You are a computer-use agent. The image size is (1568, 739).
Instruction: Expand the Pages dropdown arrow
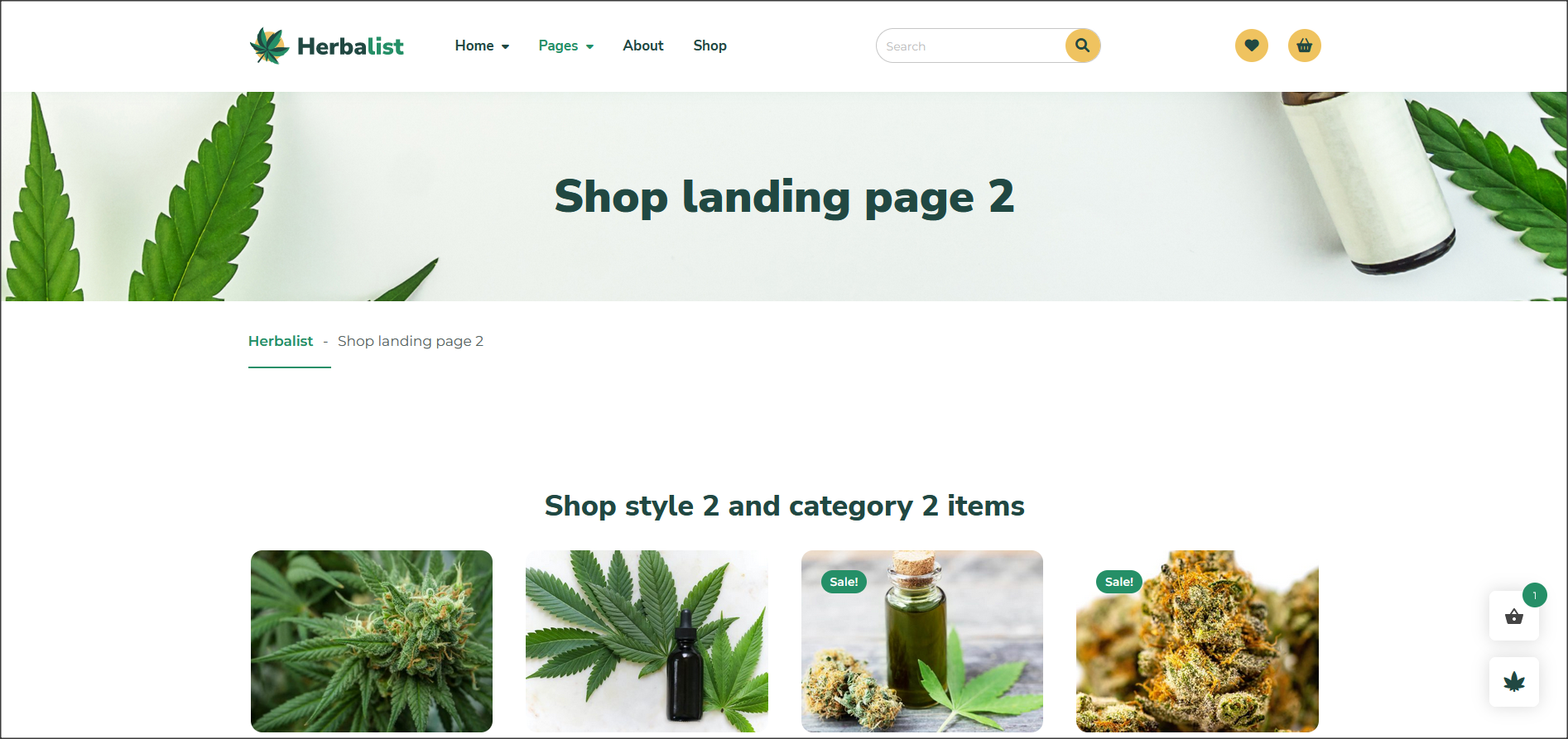tap(589, 47)
